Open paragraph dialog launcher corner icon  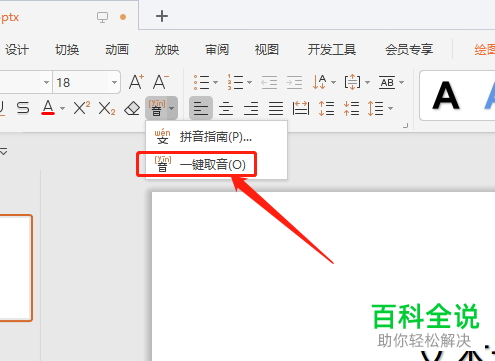tap(405, 125)
